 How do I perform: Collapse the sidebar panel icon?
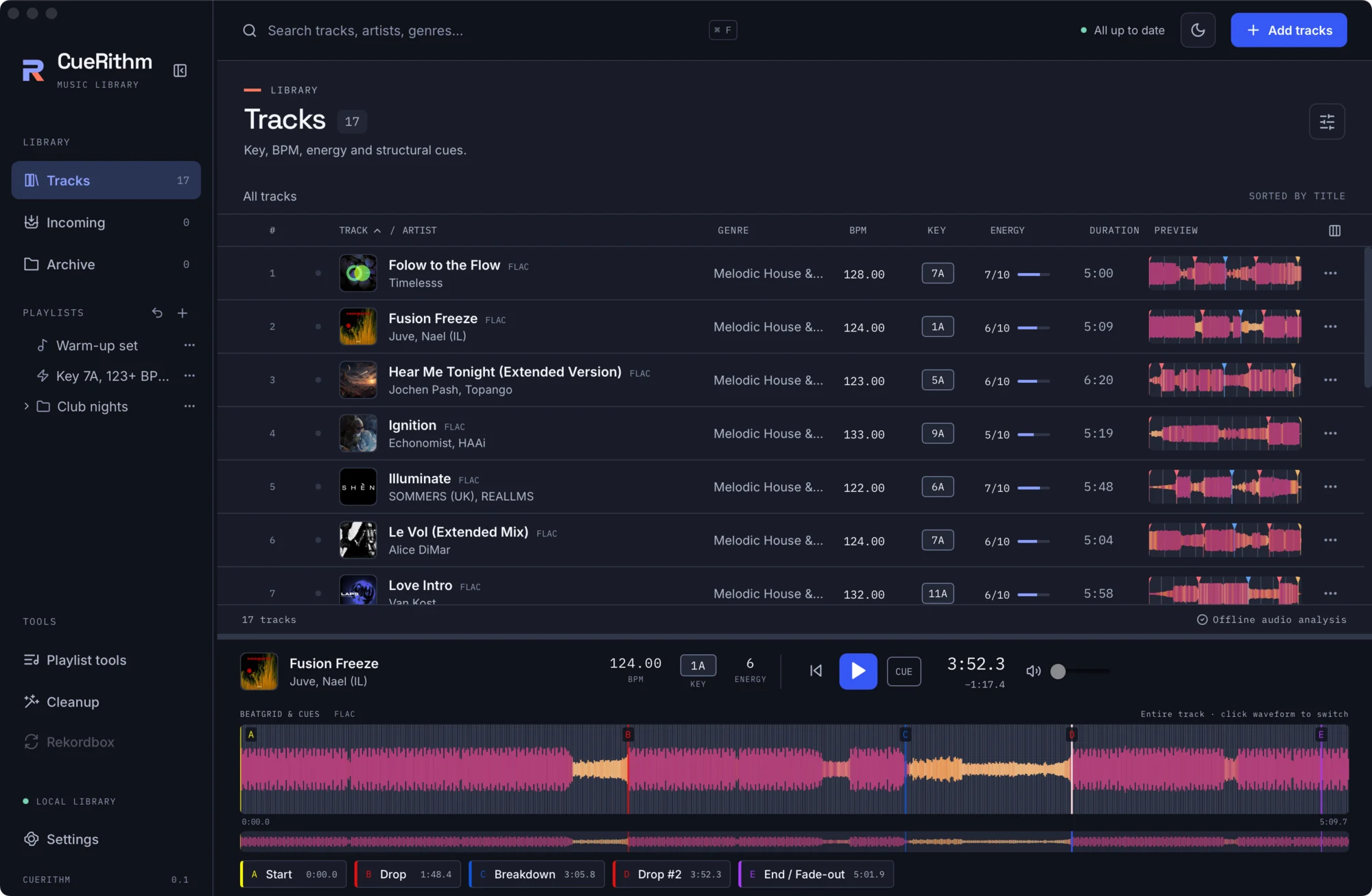(180, 71)
